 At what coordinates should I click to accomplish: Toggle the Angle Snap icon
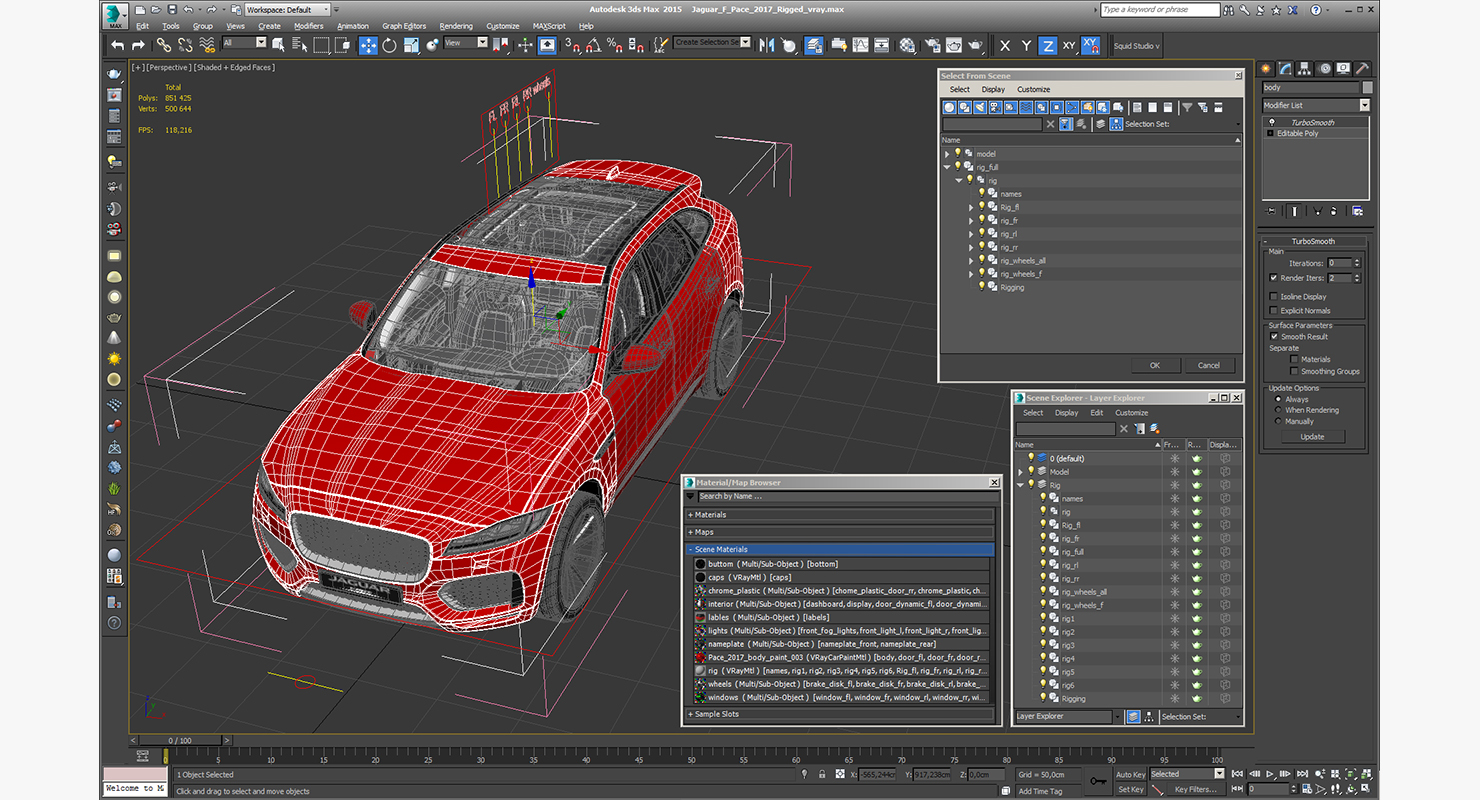(x=593, y=45)
